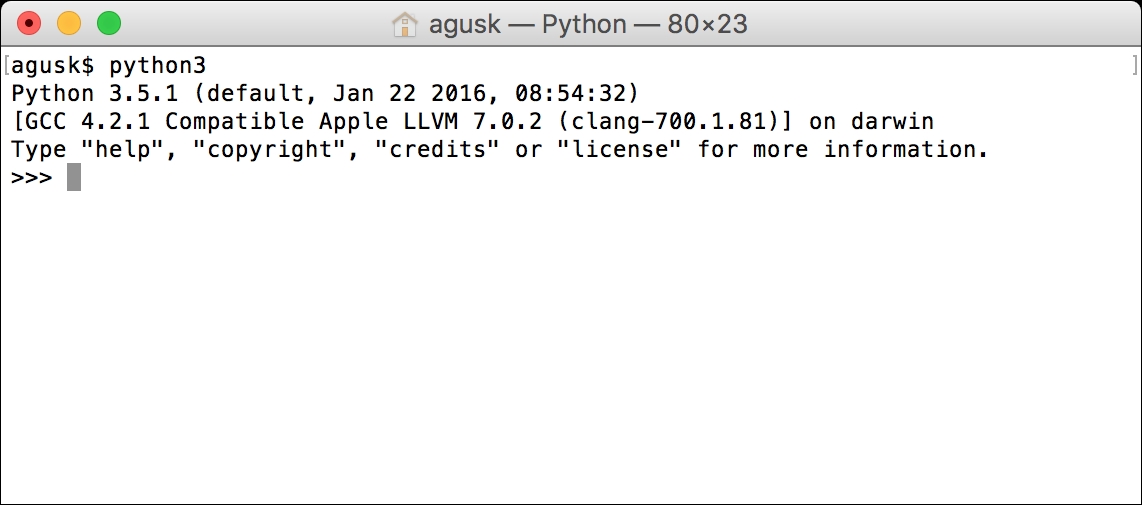The width and height of the screenshot is (1142, 505).
Task: Click the home folder icon in title bar
Action: click(x=404, y=25)
